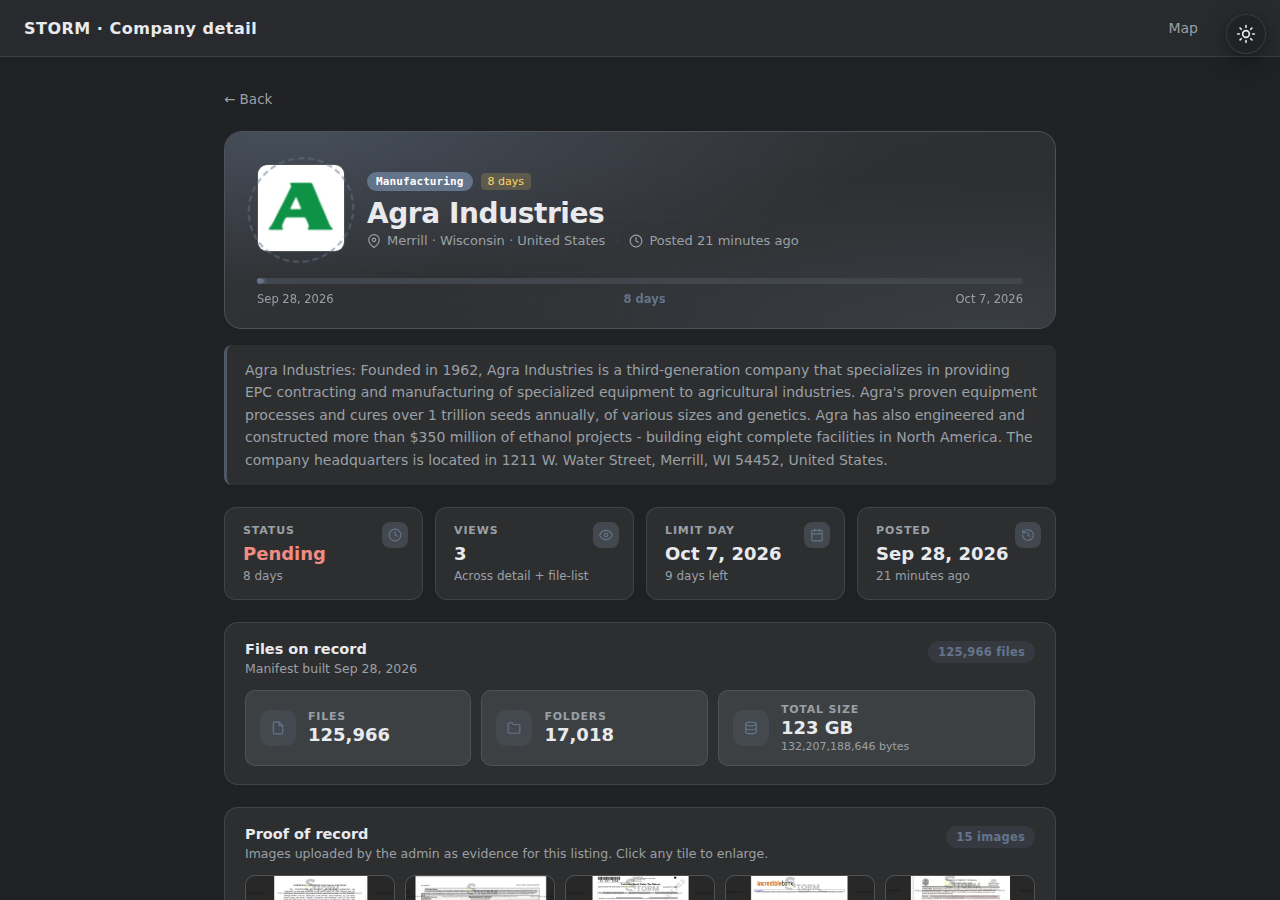
Task: Click the 8 days yellow badge
Action: [x=506, y=181]
